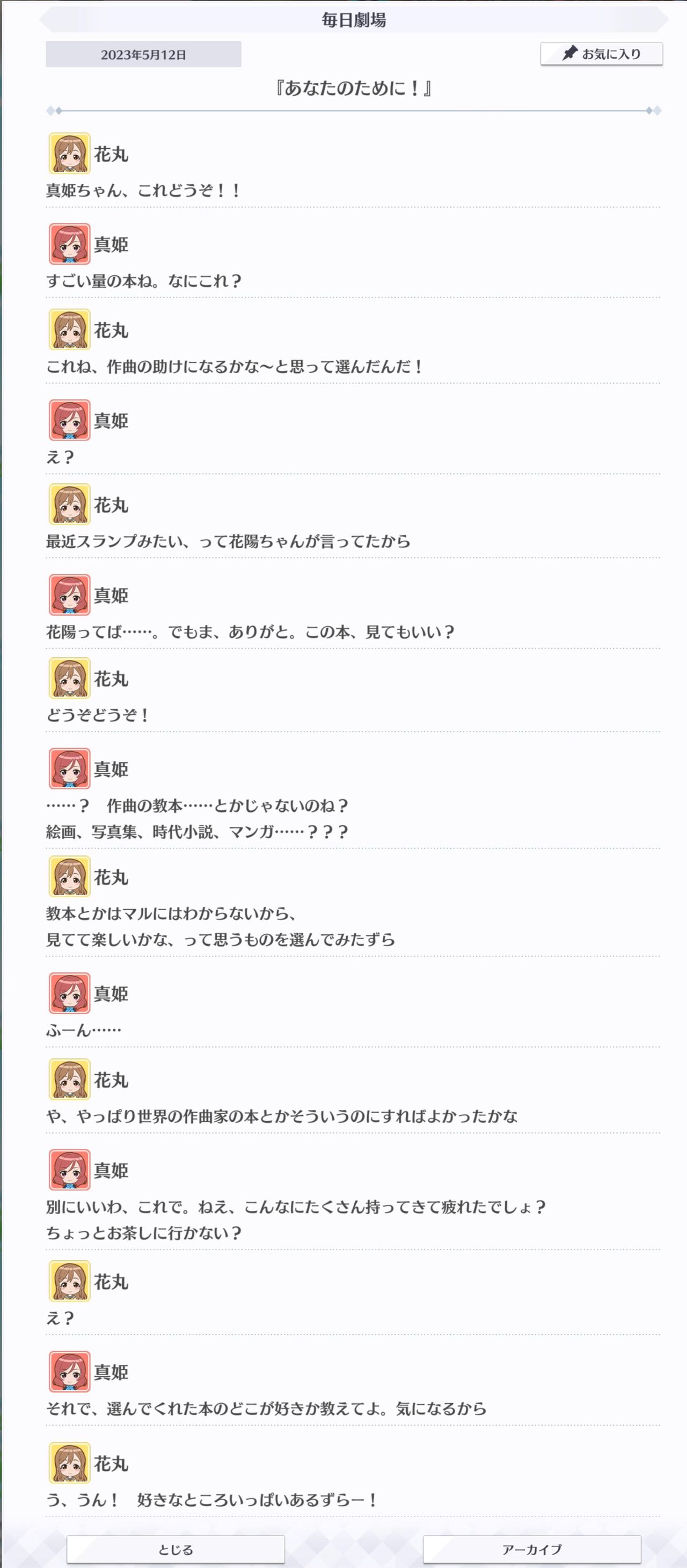Add this story to お気に入り favorites
The width and height of the screenshot is (687, 1568).
601,54
